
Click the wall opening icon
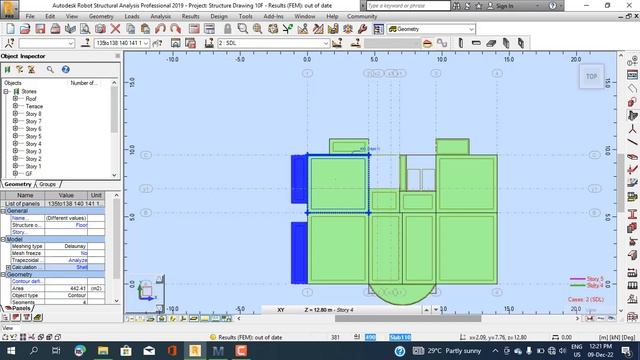click(521, 43)
